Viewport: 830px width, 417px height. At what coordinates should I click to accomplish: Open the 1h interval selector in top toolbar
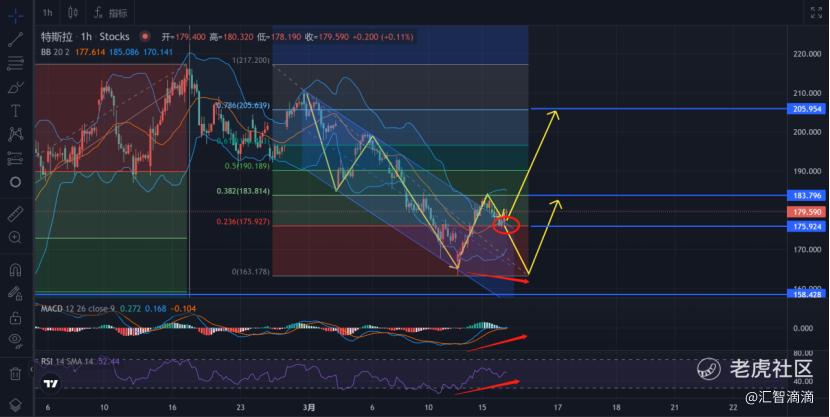(x=48, y=13)
